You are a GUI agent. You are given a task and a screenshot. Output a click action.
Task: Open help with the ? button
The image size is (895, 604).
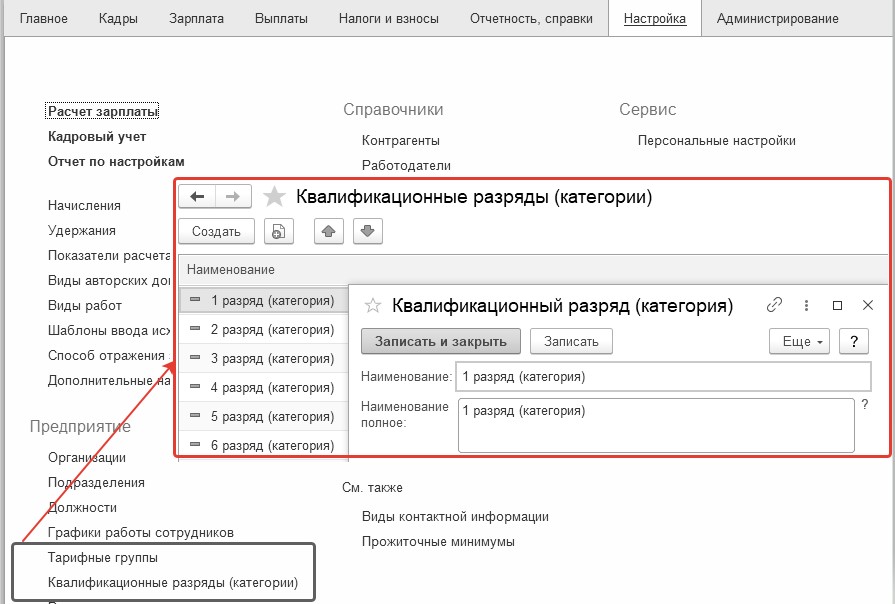click(854, 341)
